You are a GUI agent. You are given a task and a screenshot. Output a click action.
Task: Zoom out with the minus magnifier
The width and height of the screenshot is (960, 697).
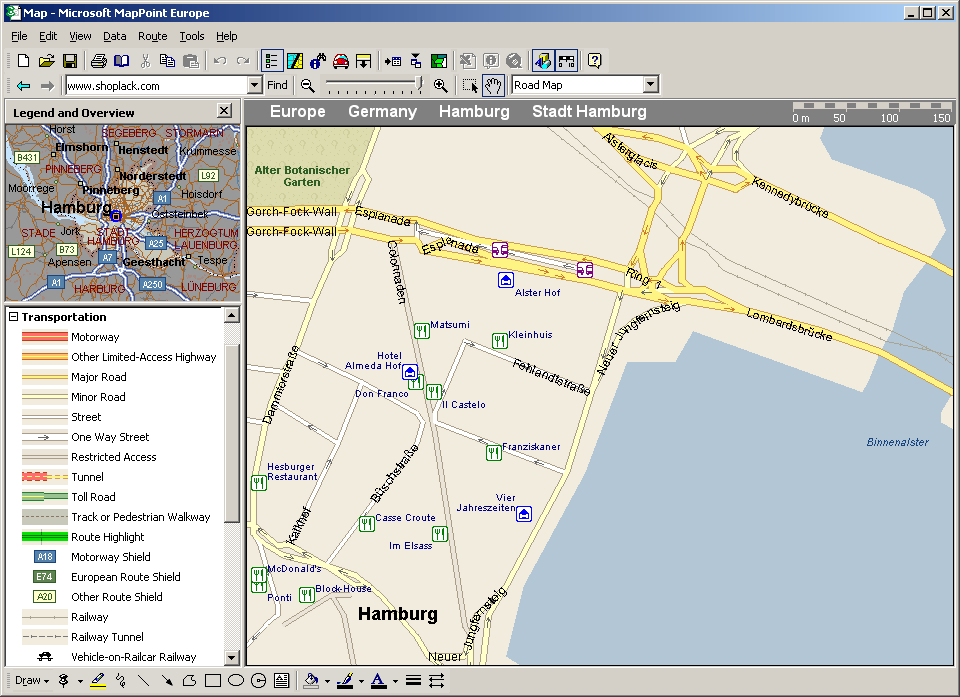pyautogui.click(x=308, y=85)
